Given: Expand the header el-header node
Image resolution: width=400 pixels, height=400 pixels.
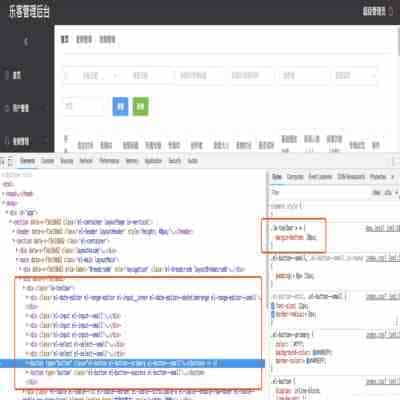Looking at the screenshot, I should 13,231.
